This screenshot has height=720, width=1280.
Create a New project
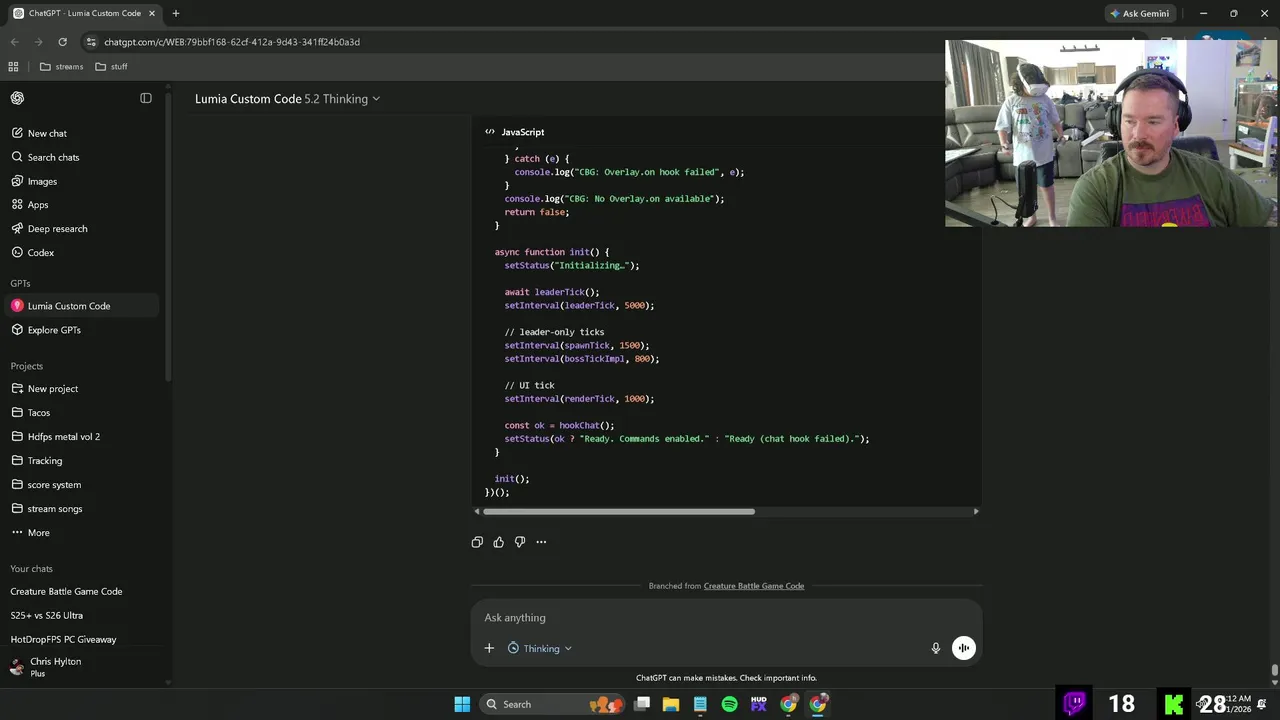81,389
